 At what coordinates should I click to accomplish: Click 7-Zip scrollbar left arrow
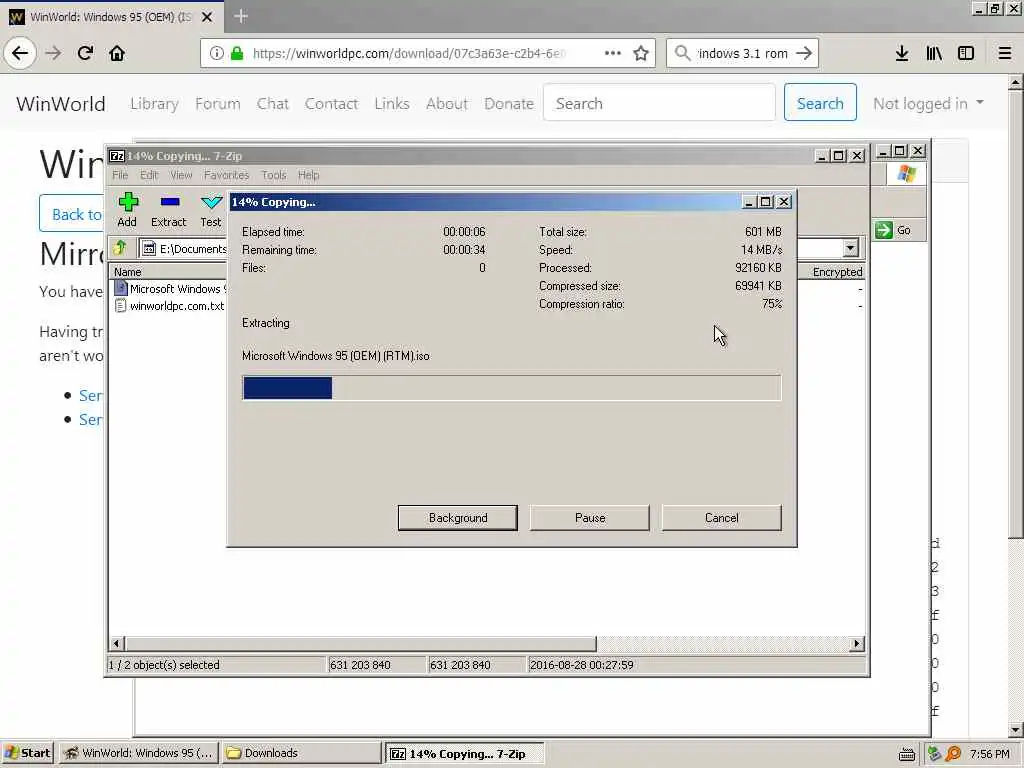pos(116,644)
